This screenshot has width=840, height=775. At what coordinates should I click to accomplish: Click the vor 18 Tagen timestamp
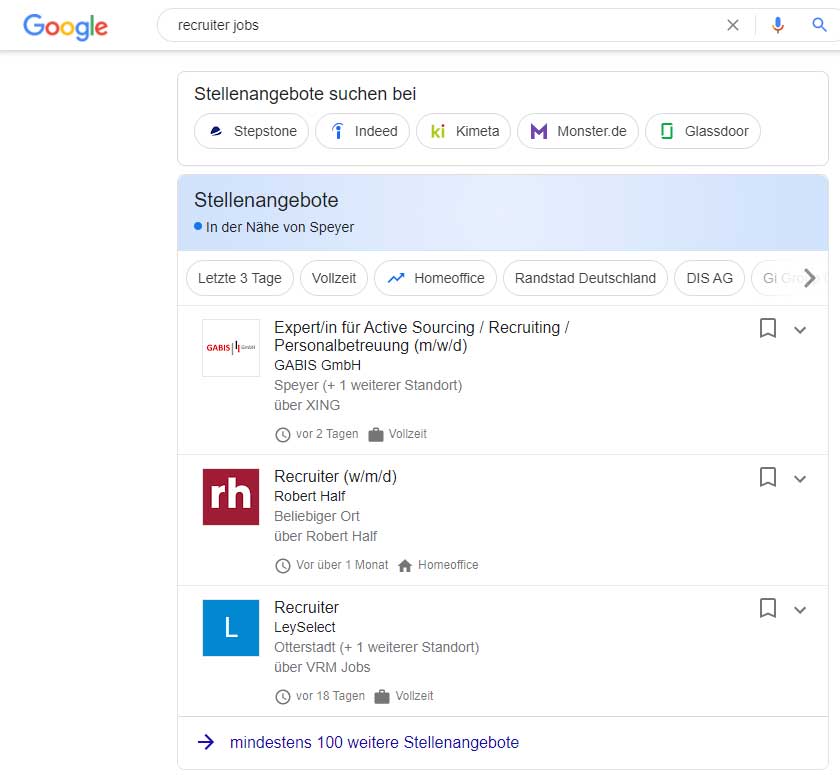point(330,696)
